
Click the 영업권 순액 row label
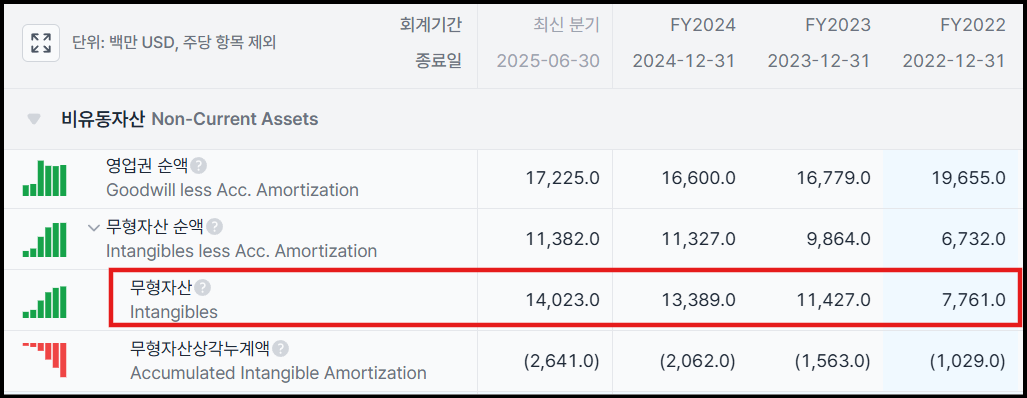pos(147,166)
